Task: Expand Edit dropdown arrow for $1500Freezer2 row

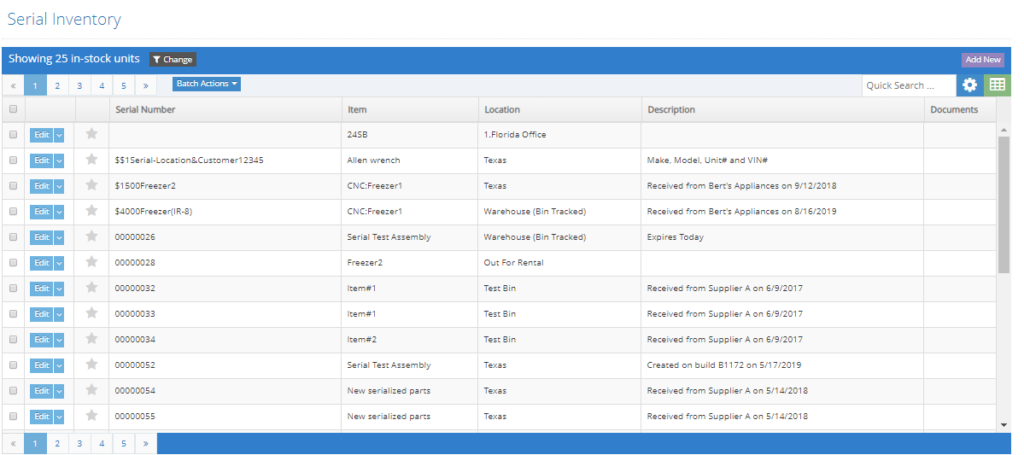Action: point(59,186)
